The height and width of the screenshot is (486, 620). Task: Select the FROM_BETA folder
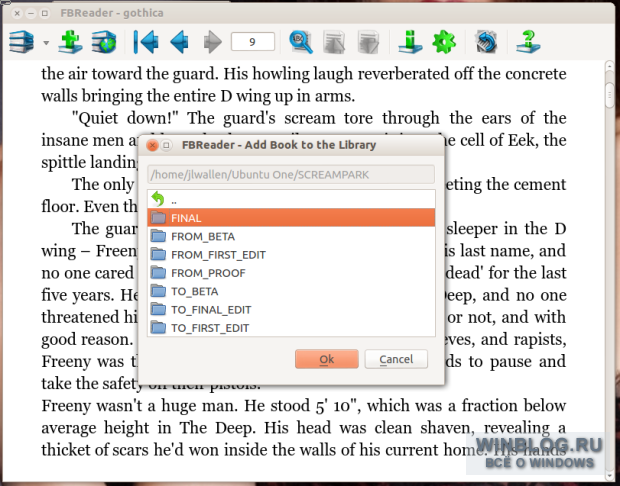(x=291, y=236)
